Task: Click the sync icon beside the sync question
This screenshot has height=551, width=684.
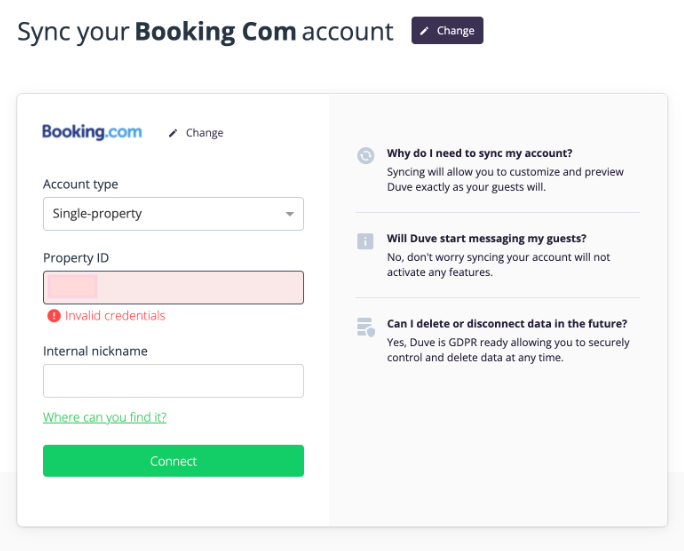Action: click(x=366, y=155)
